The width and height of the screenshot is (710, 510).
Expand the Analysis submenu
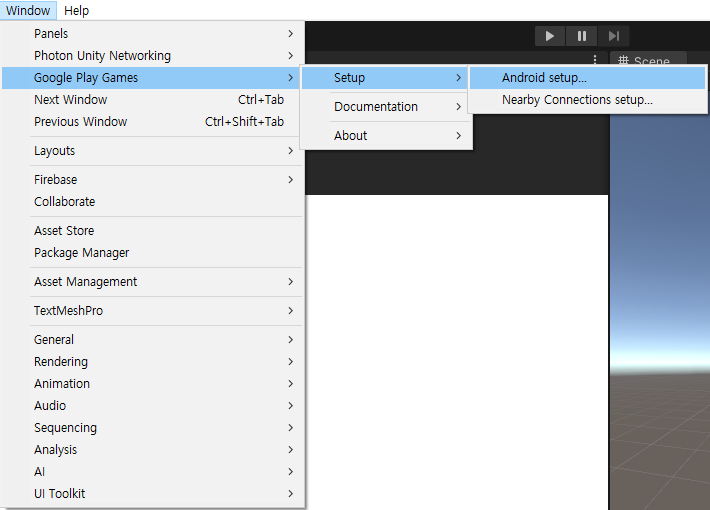pos(153,450)
